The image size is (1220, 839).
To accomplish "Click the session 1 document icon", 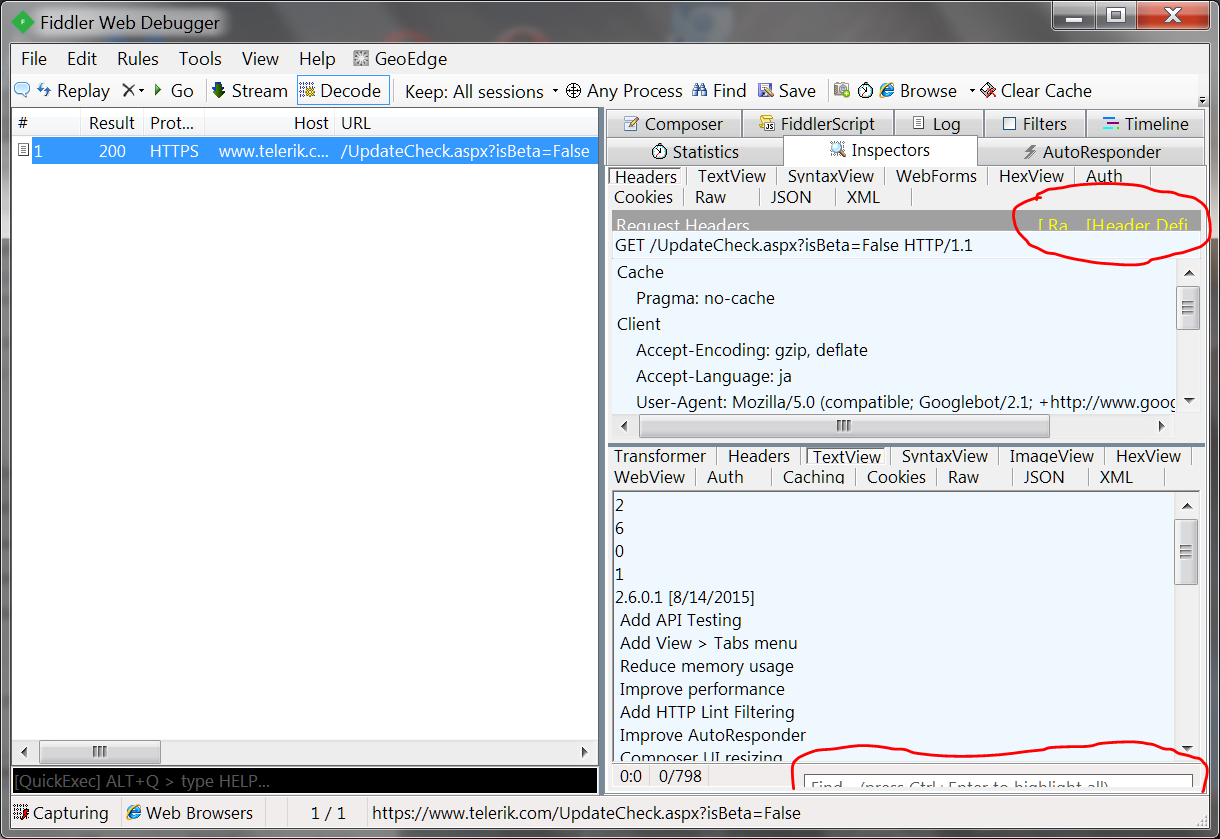I will [23, 151].
